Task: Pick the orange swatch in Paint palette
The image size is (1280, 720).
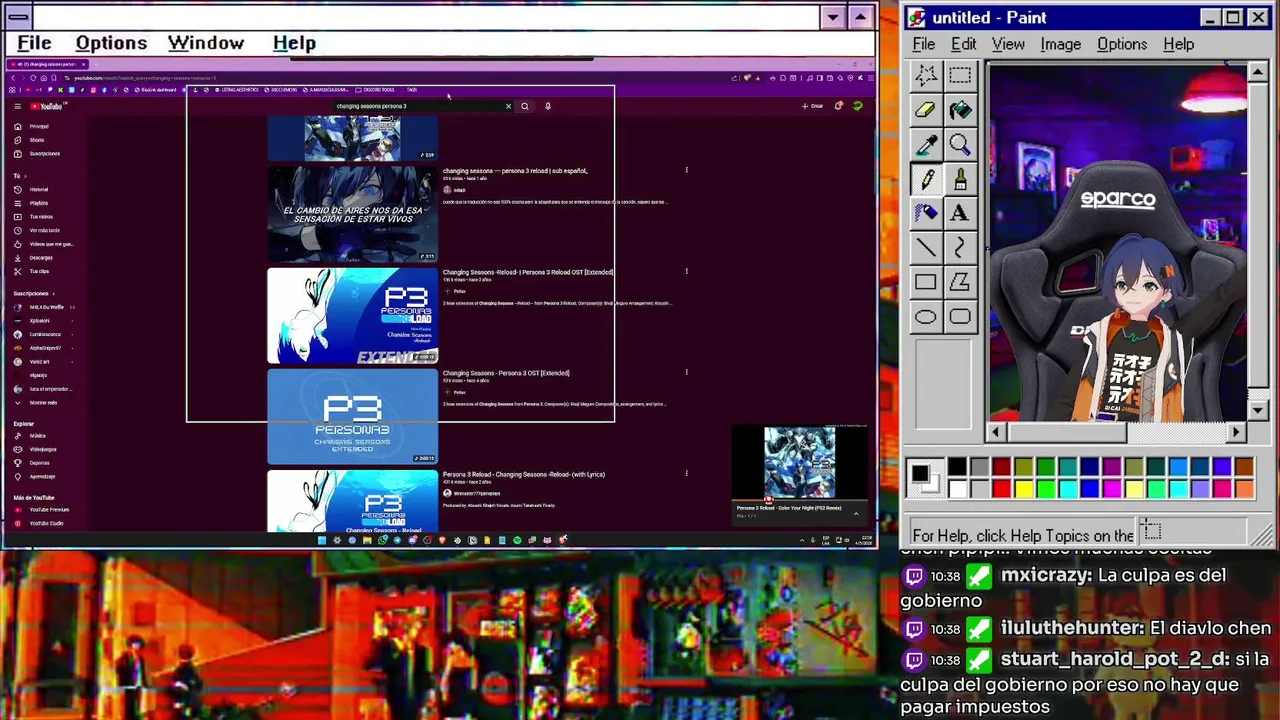Action: pyautogui.click(x=1243, y=489)
